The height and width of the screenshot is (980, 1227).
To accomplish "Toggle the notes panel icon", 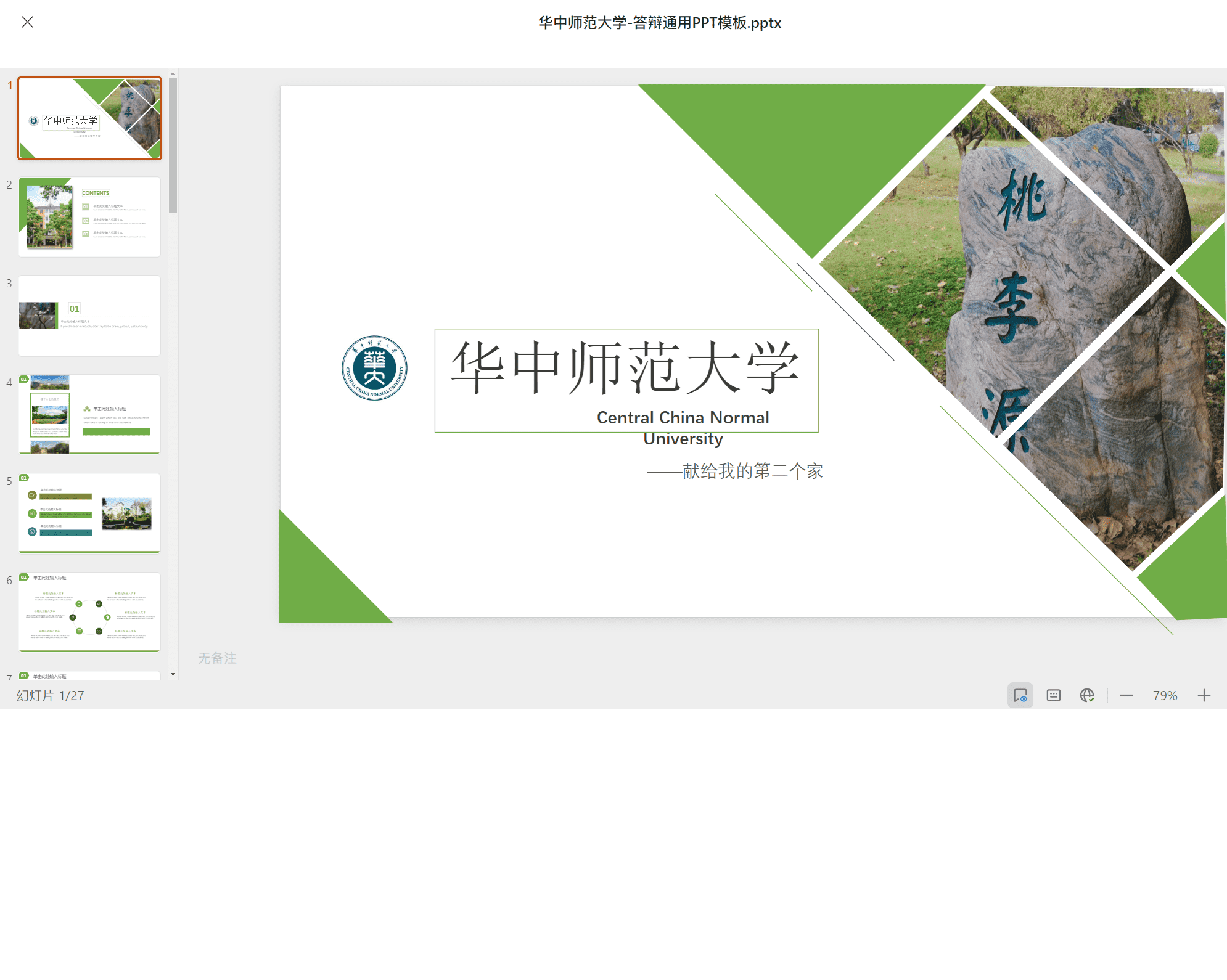I will click(1054, 696).
